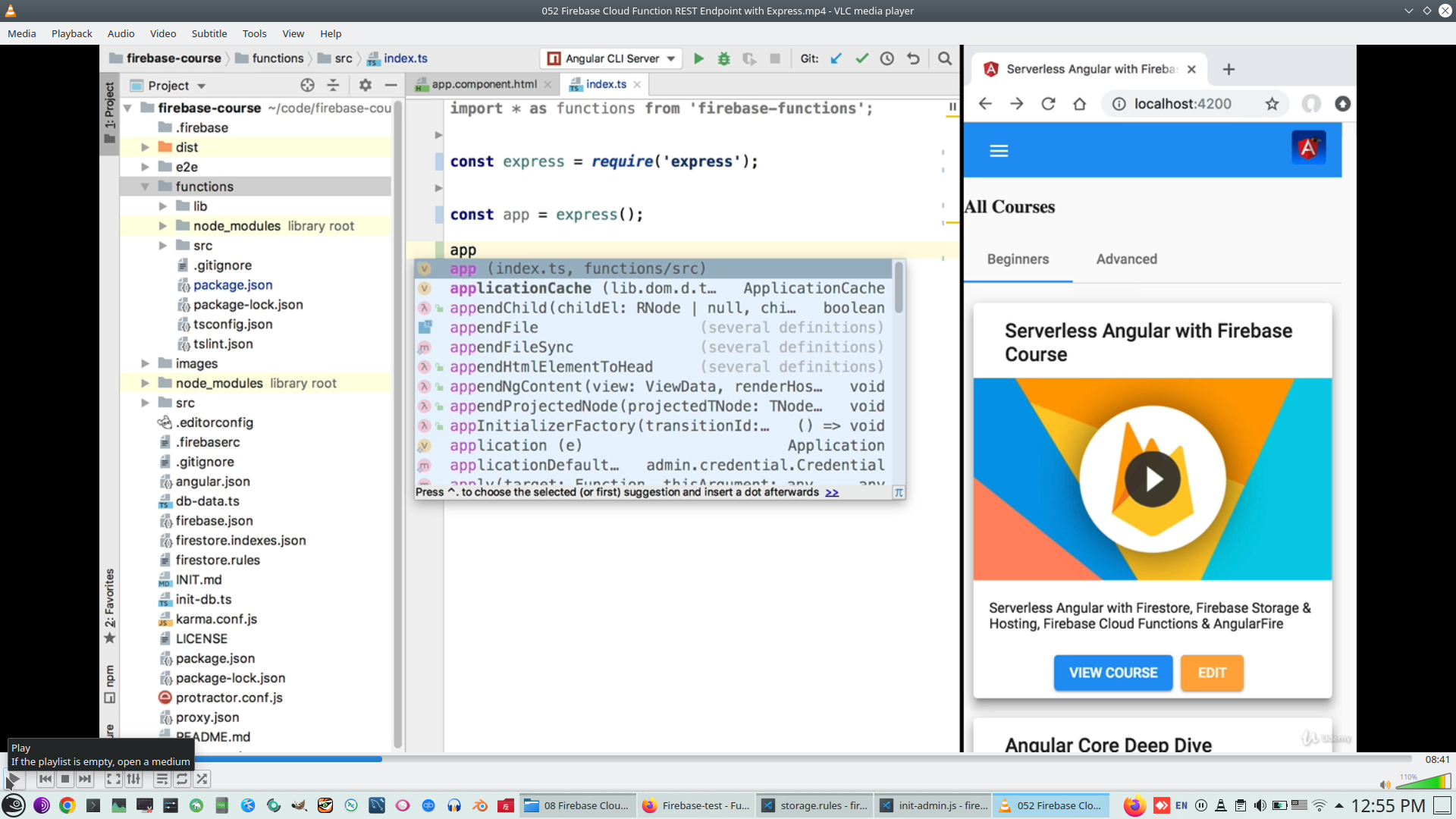Open the Tools menu
Screen dimensions: 1456x819
(x=254, y=33)
